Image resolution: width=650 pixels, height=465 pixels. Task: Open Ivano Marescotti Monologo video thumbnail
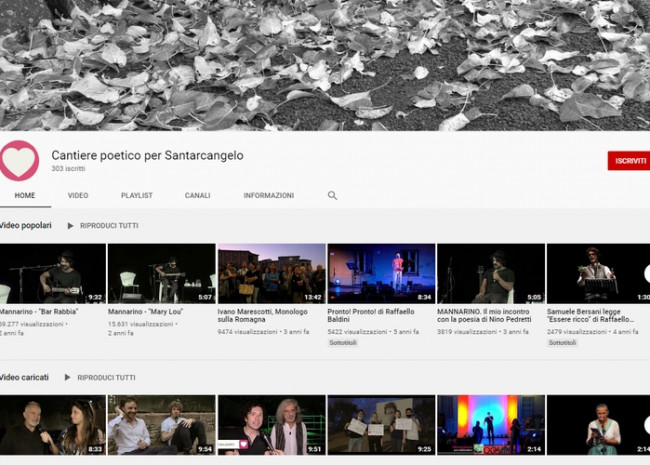271,273
